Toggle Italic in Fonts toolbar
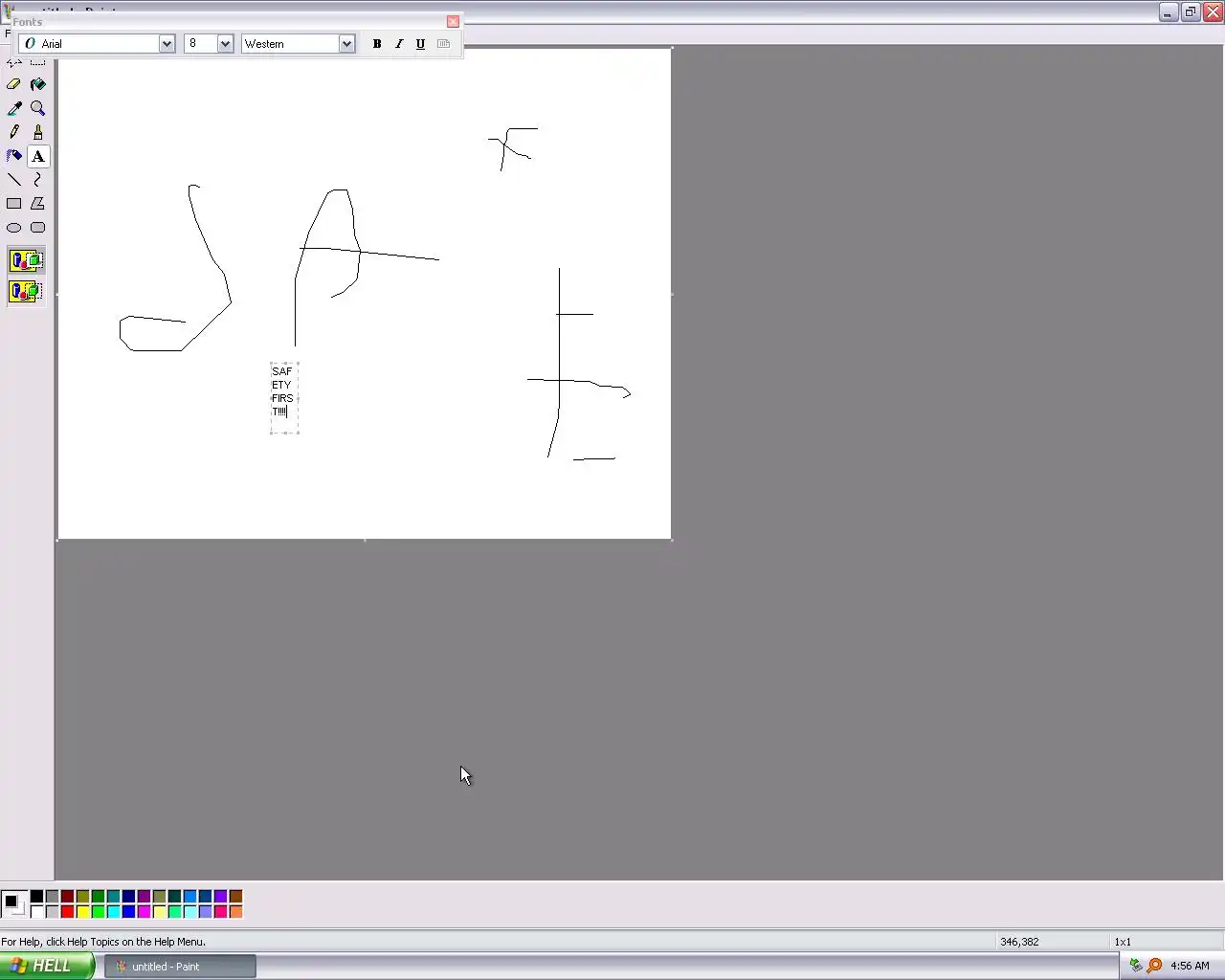Viewport: 1225px width, 980px height. coord(399,44)
